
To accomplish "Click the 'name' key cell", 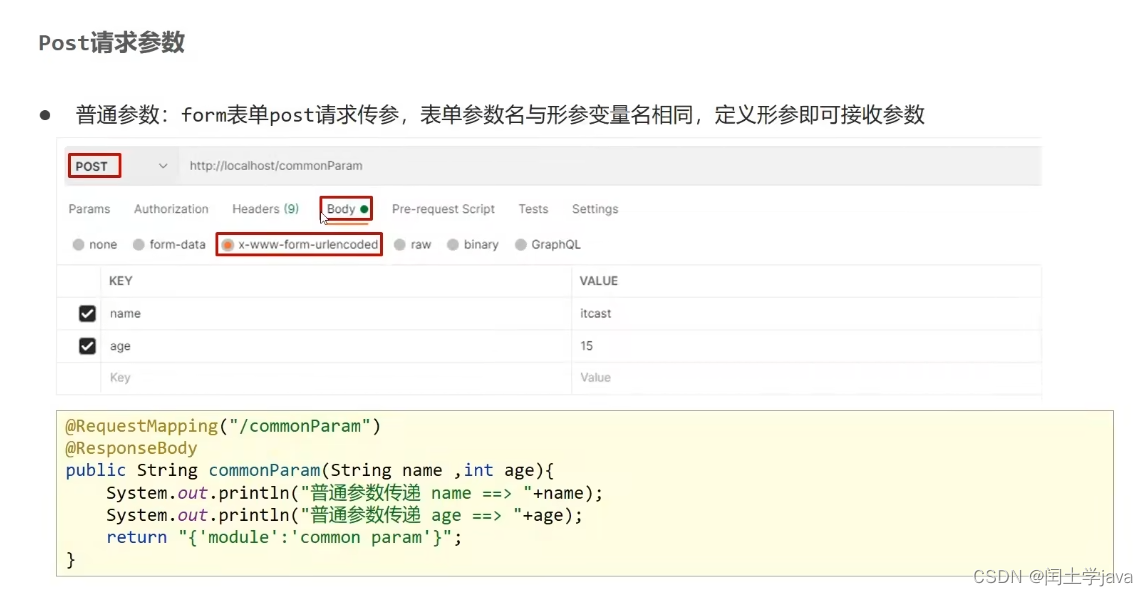I will click(x=336, y=313).
